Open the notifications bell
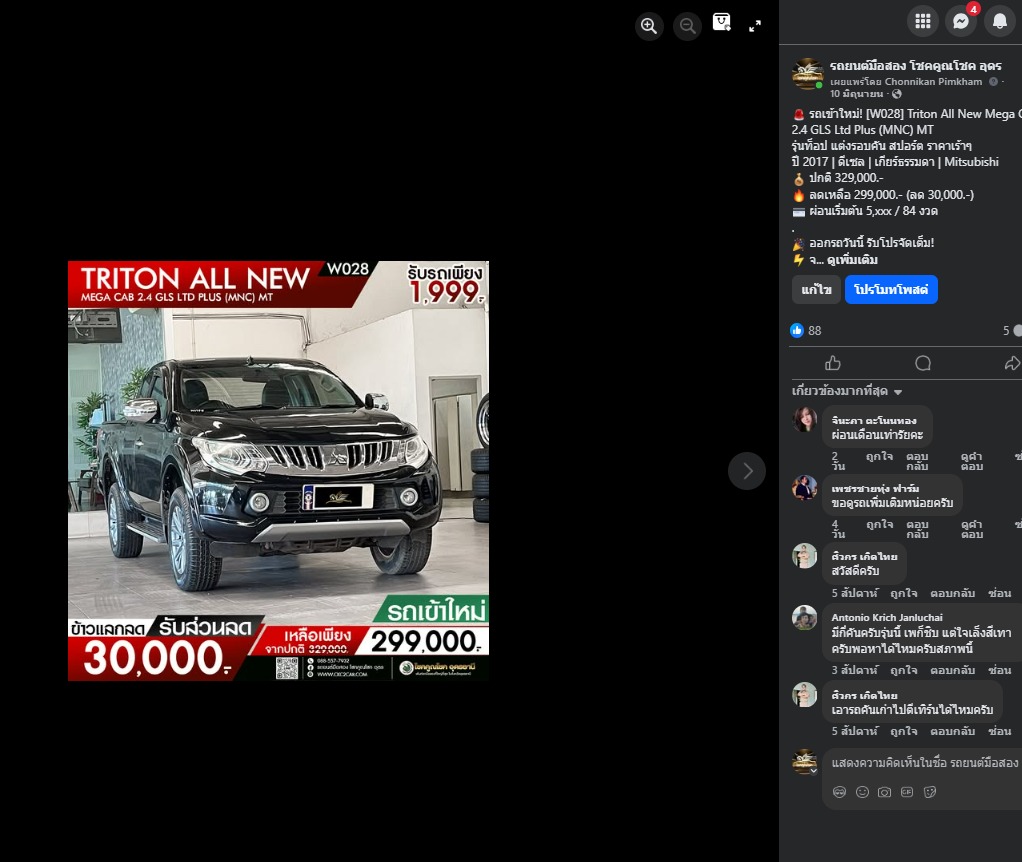The width and height of the screenshot is (1022, 862). [x=999, y=22]
